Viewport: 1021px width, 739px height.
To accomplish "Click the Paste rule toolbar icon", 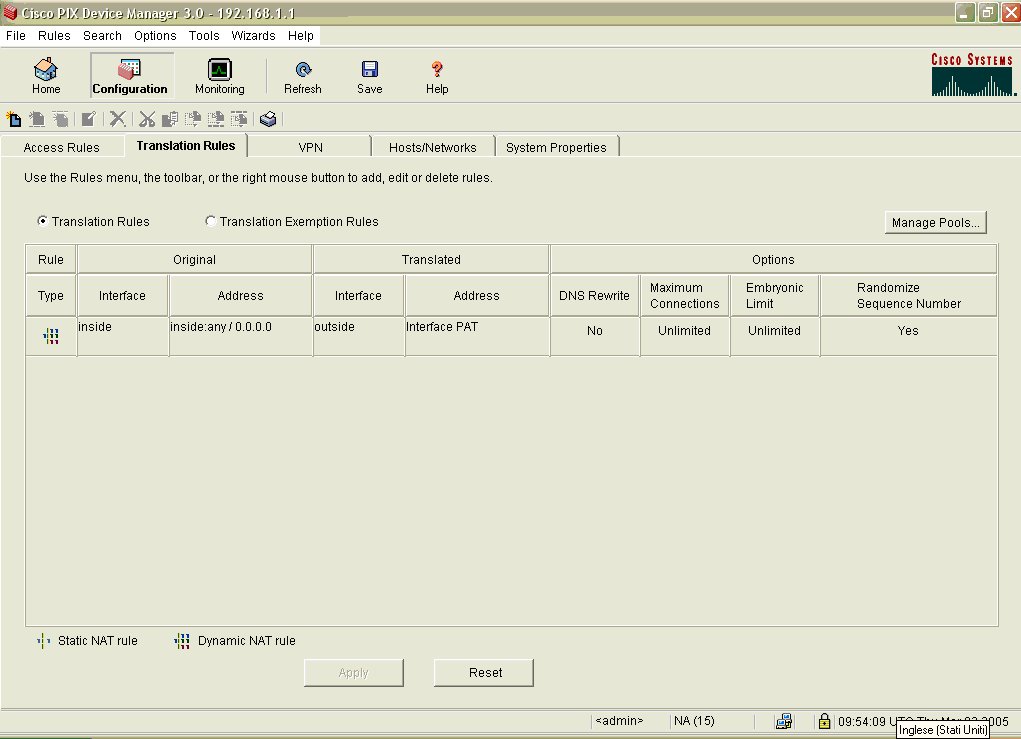I will point(193,119).
